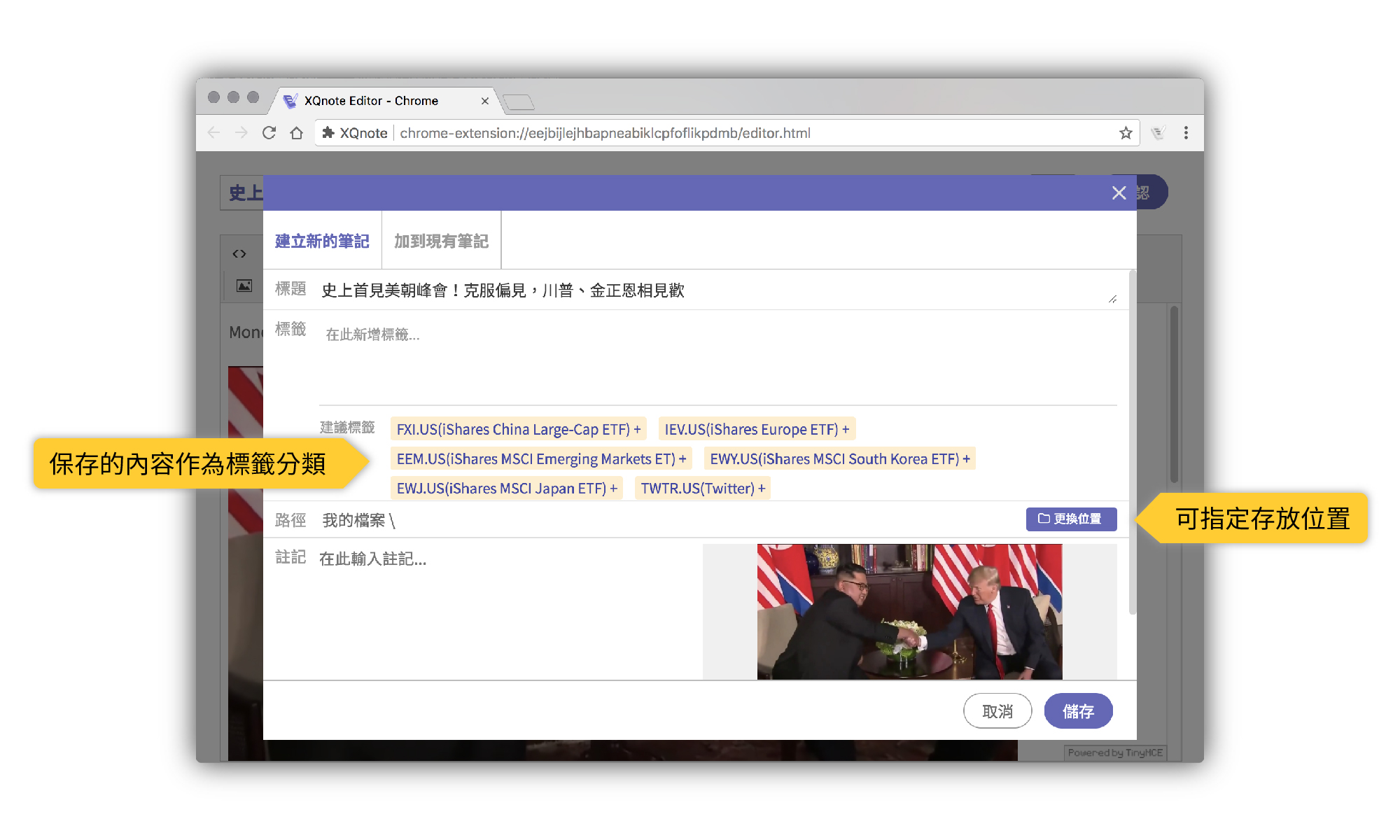This screenshot has width=1400, height=840.
Task: Click the browser reload icon
Action: [x=269, y=133]
